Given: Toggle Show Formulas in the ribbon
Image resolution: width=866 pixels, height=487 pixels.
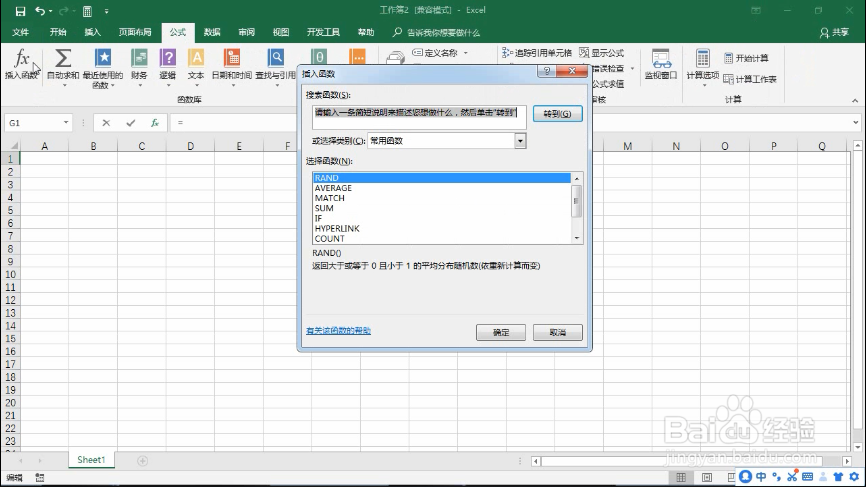Looking at the screenshot, I should coord(601,52).
